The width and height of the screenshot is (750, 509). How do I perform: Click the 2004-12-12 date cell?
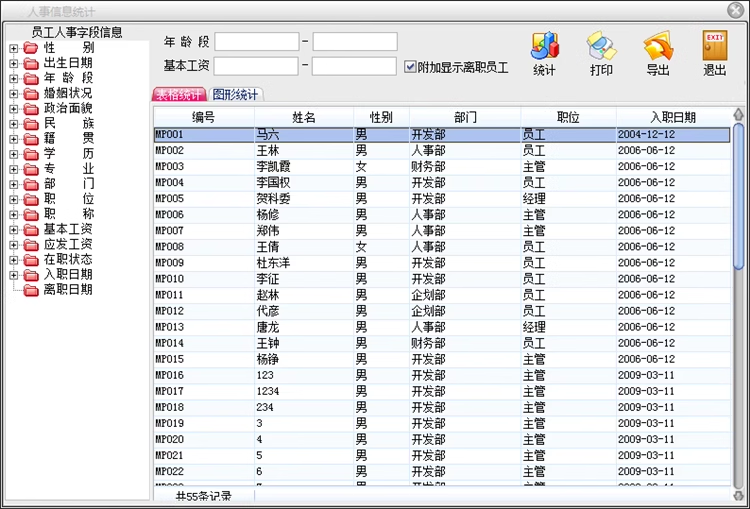coord(673,134)
